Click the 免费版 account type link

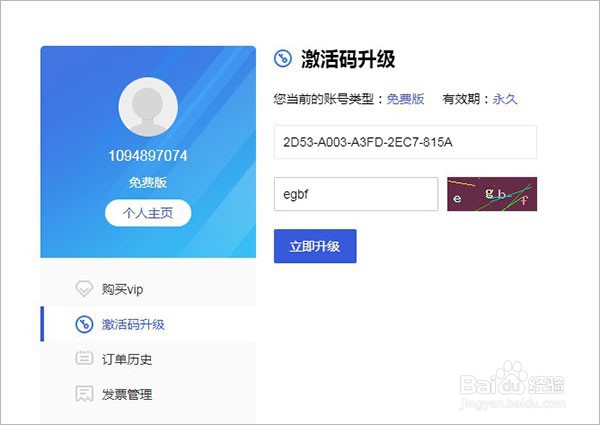pos(405,99)
